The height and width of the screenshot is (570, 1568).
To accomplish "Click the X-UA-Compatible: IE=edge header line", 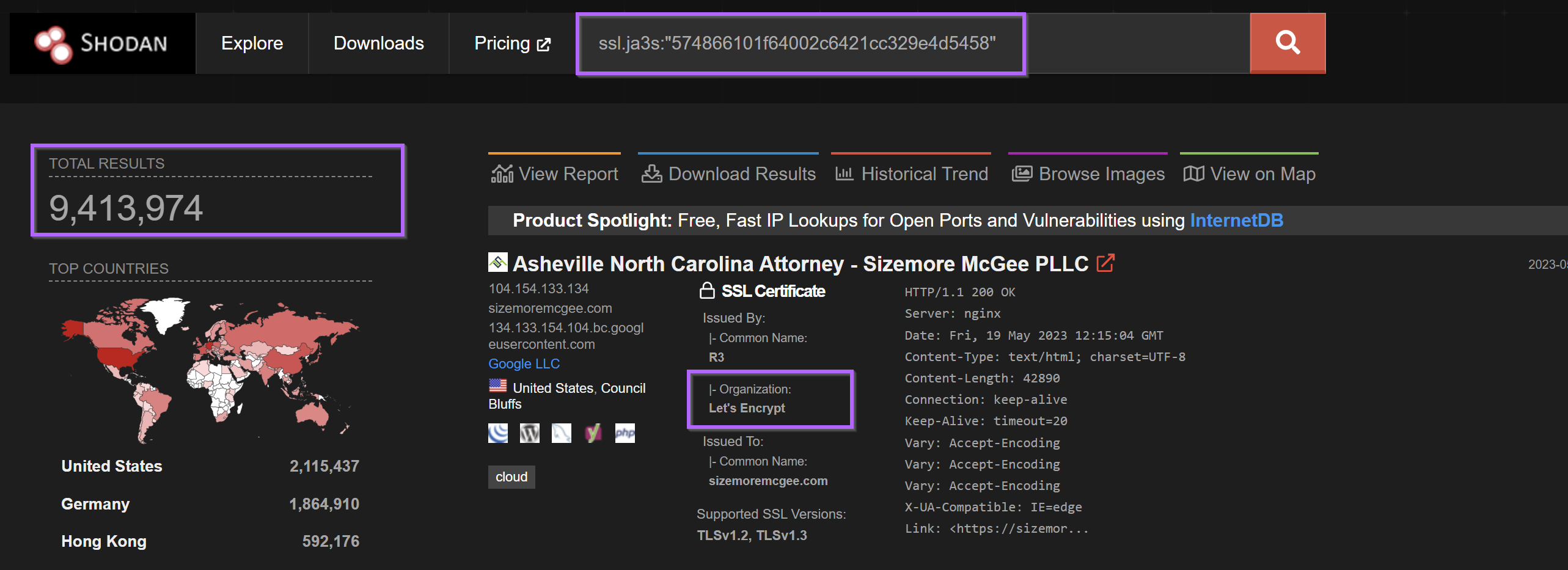I will coord(993,507).
